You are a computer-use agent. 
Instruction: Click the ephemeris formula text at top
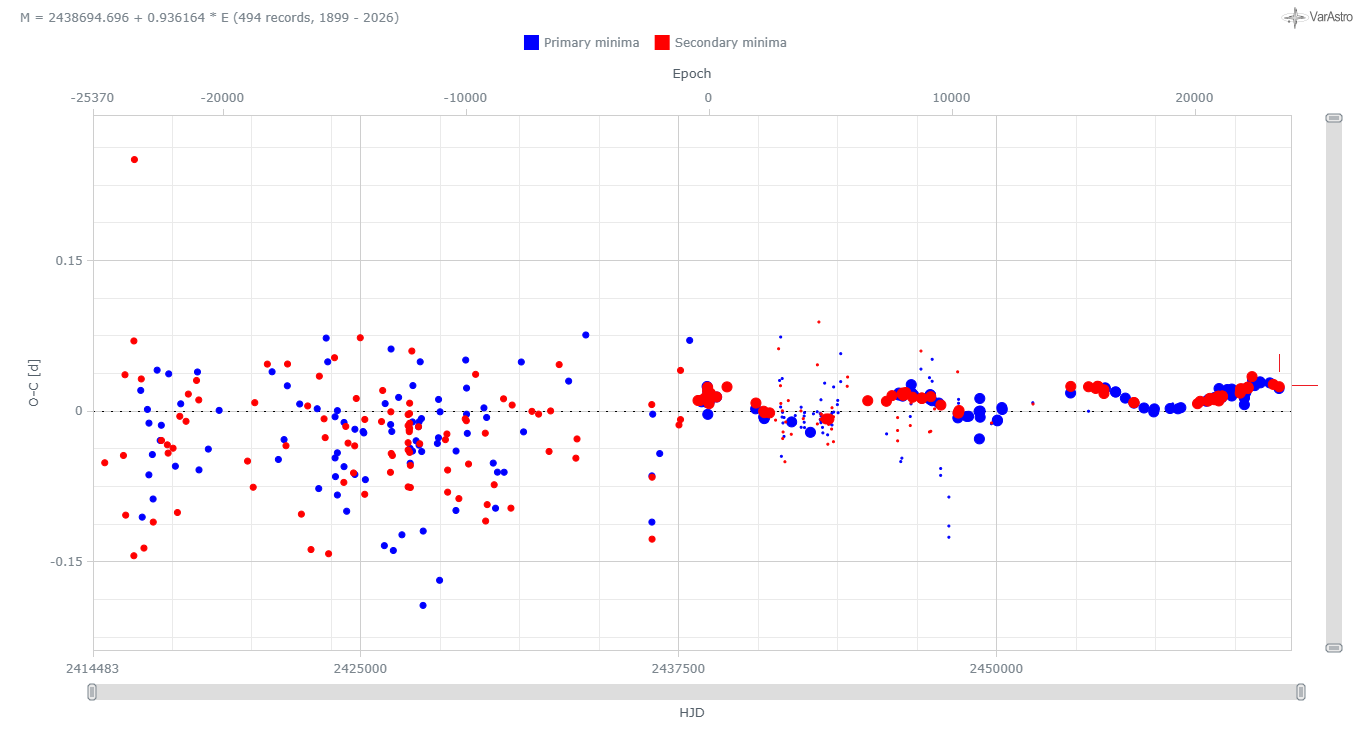pyautogui.click(x=210, y=18)
